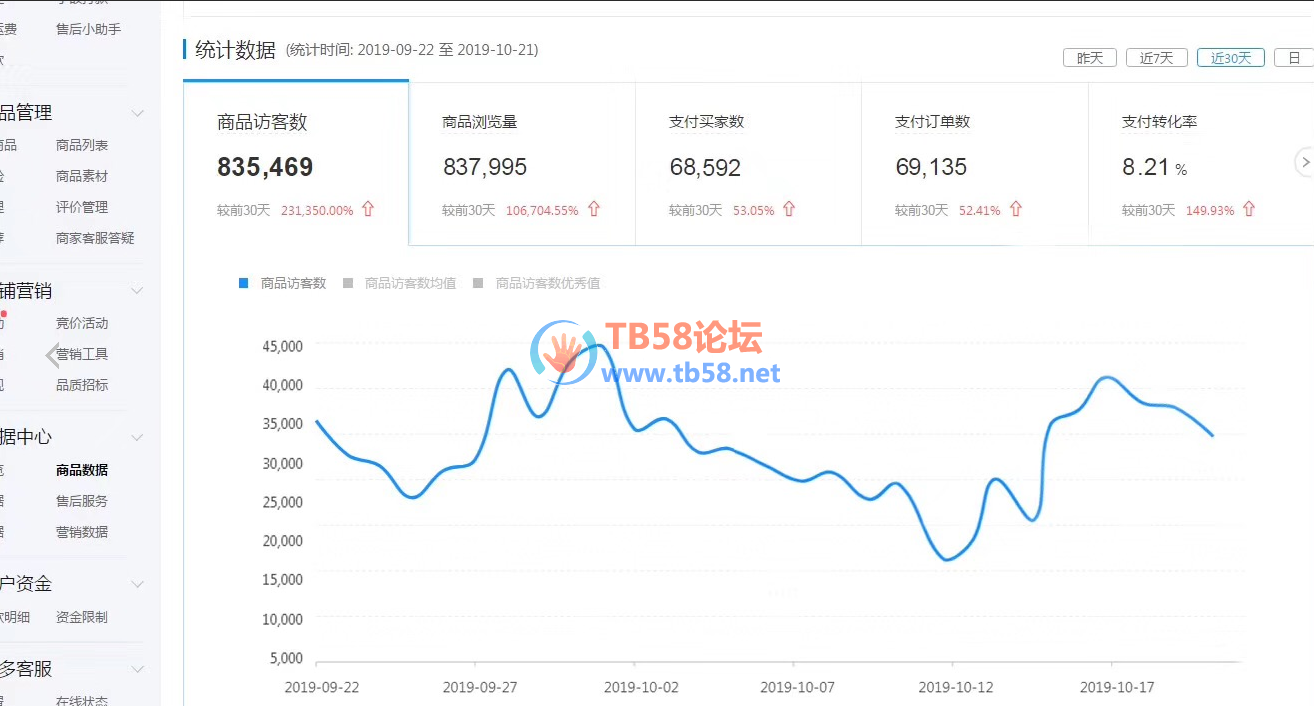Screen dimensions: 1314x706
Task: Click the blue 商品访客数 legend color square
Action: click(243, 283)
